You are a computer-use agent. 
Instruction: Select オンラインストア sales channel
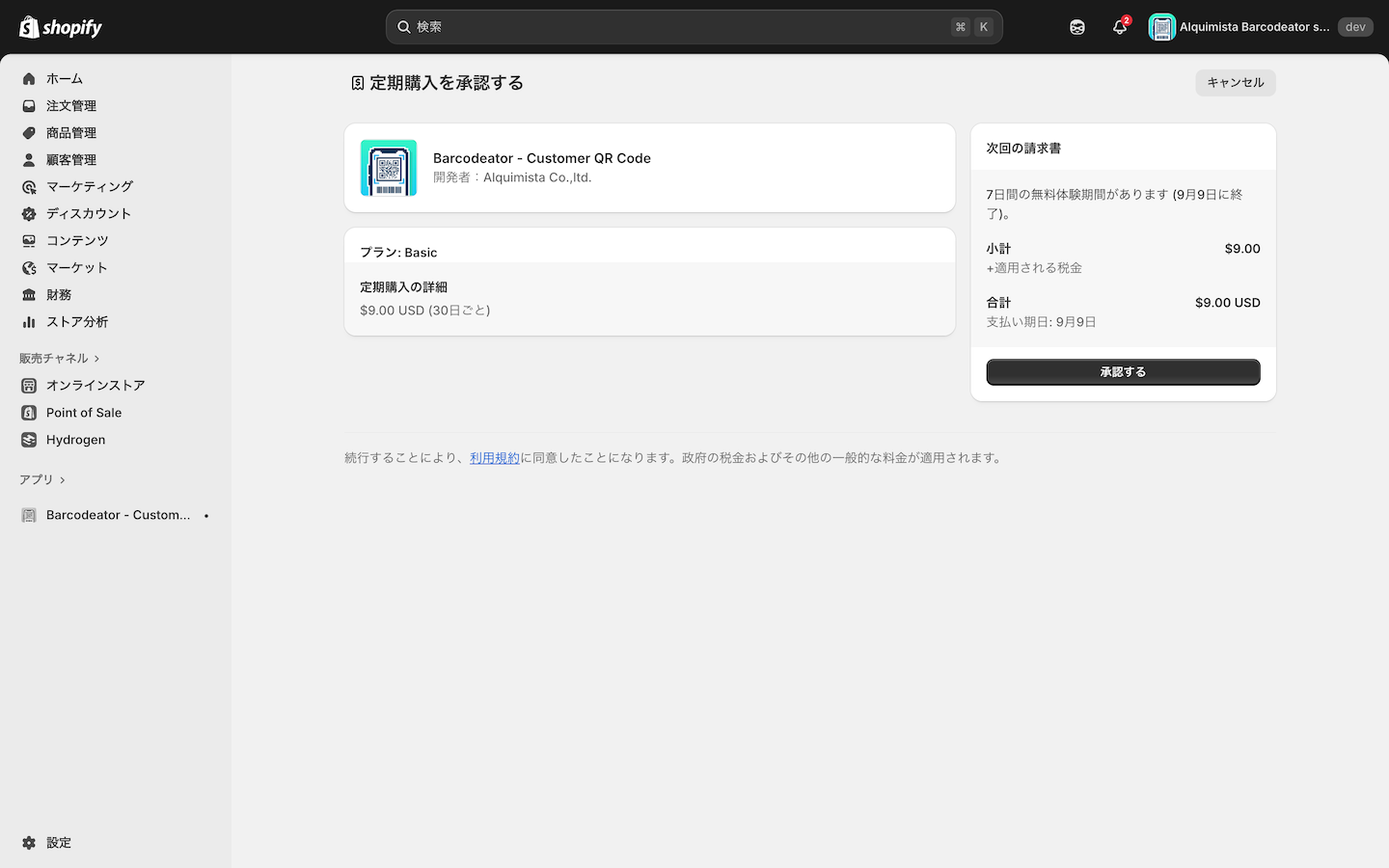(x=95, y=386)
